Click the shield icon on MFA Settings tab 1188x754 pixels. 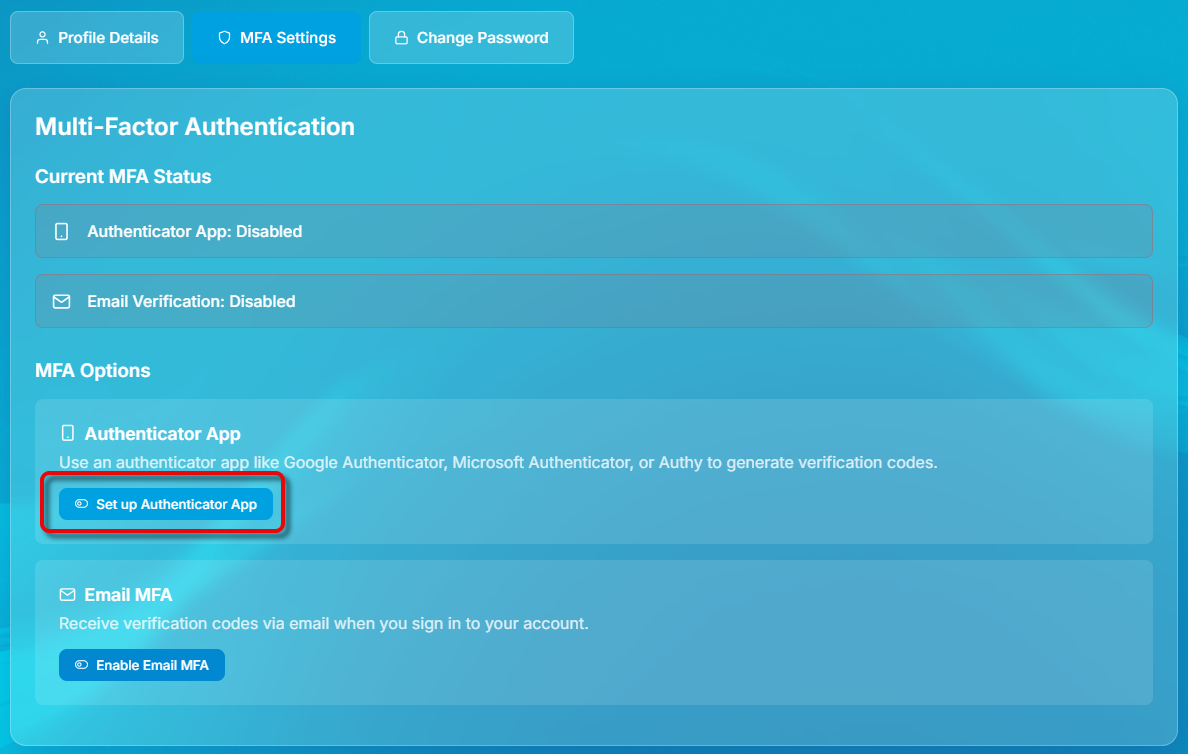pyautogui.click(x=223, y=37)
